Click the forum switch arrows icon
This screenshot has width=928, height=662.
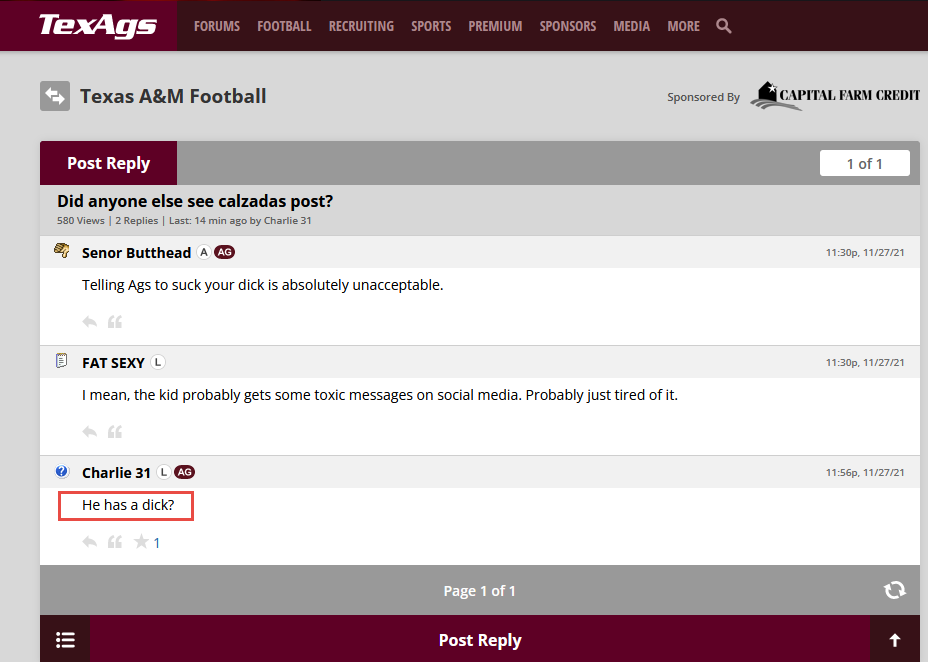point(55,96)
